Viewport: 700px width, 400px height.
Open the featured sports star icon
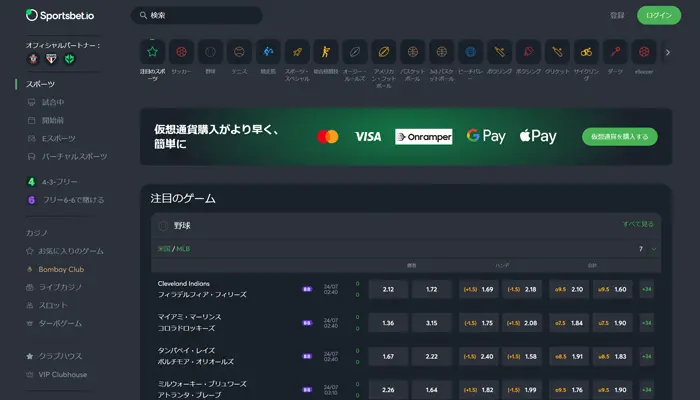(x=152, y=52)
